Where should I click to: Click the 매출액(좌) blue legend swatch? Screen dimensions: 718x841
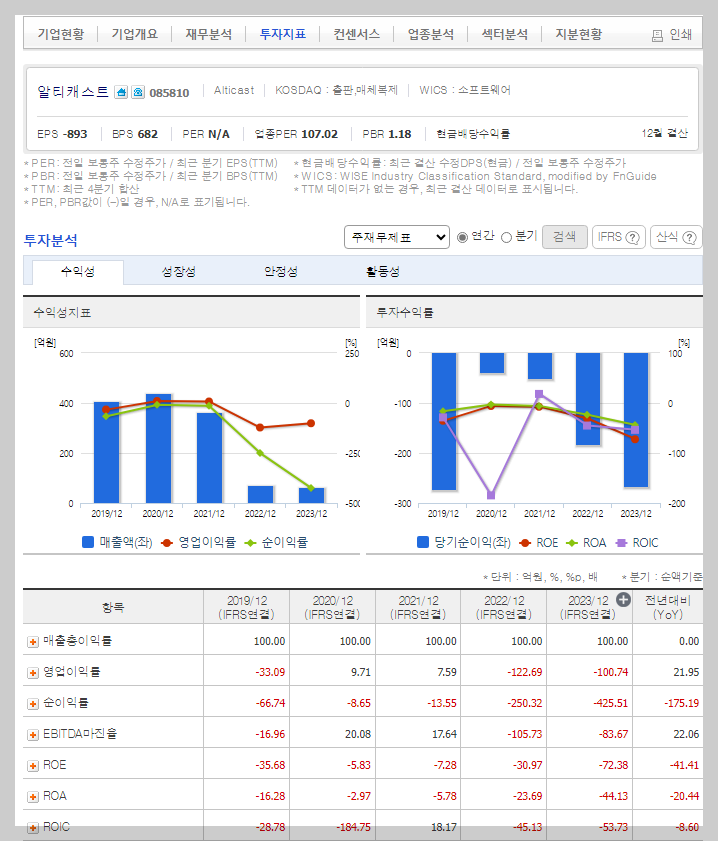pyautogui.click(x=88, y=542)
